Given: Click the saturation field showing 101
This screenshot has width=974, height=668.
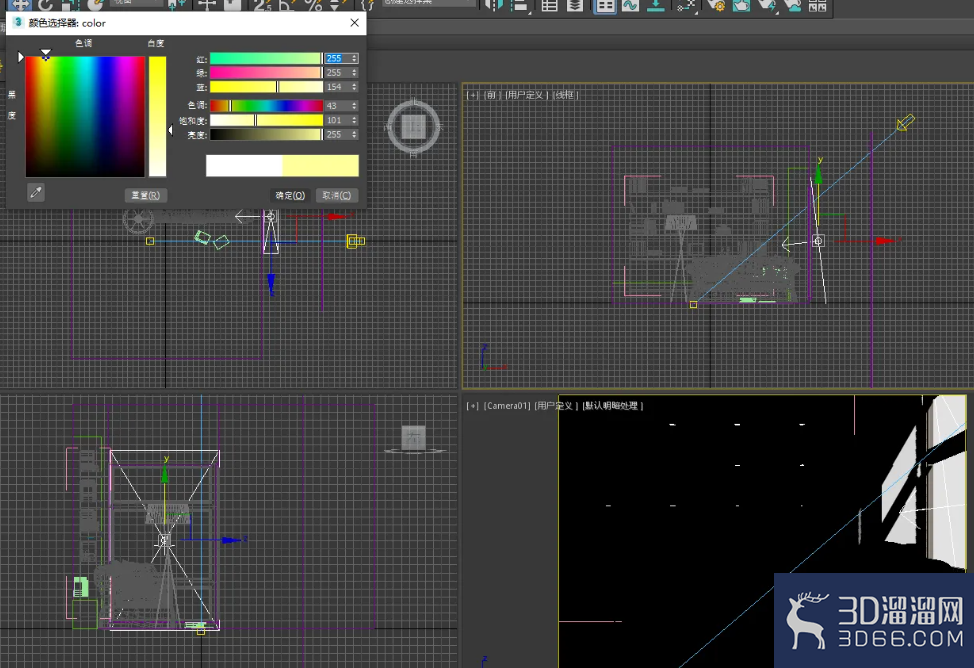Looking at the screenshot, I should click(x=337, y=120).
